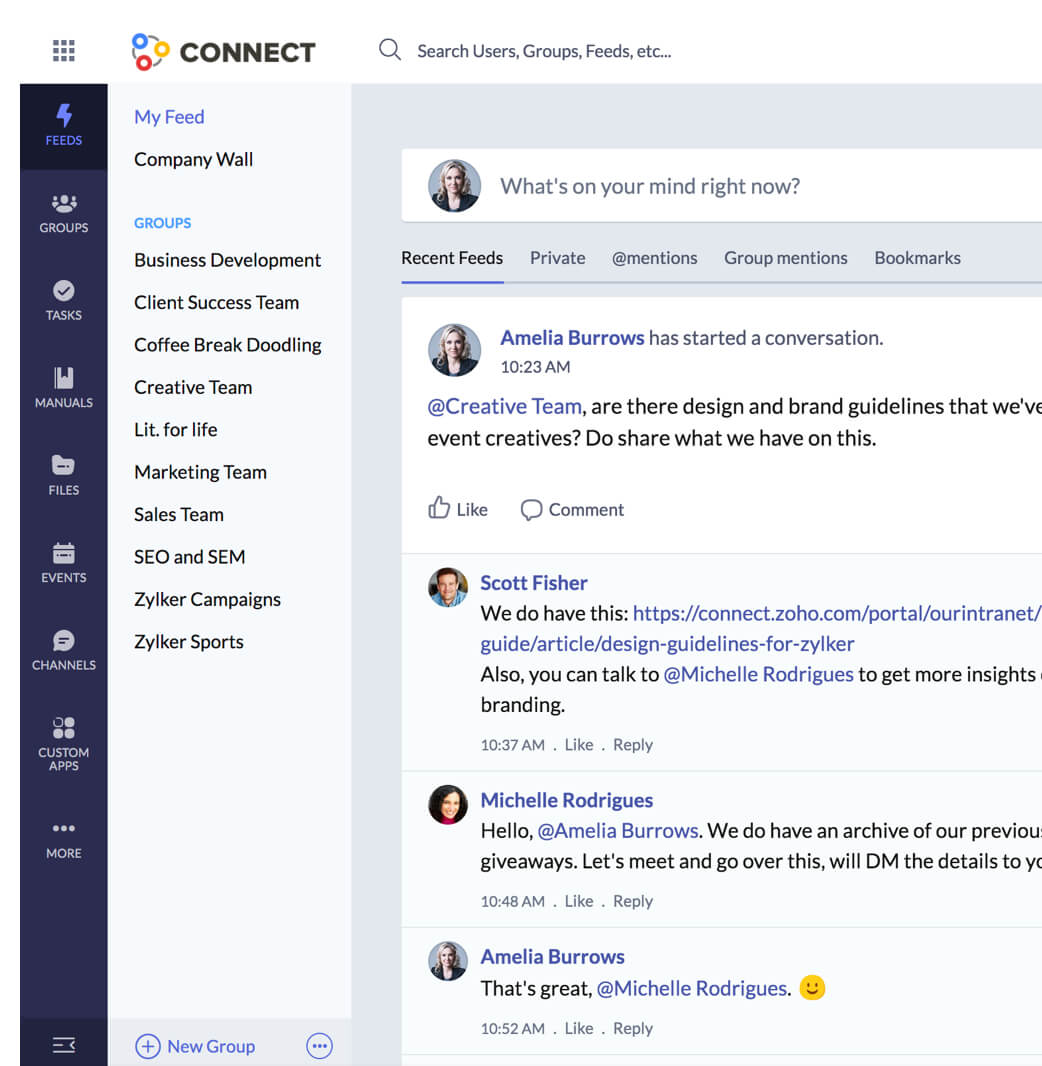Like Amelia Burrows' conversation post
This screenshot has height=1066, width=1042.
click(x=458, y=509)
